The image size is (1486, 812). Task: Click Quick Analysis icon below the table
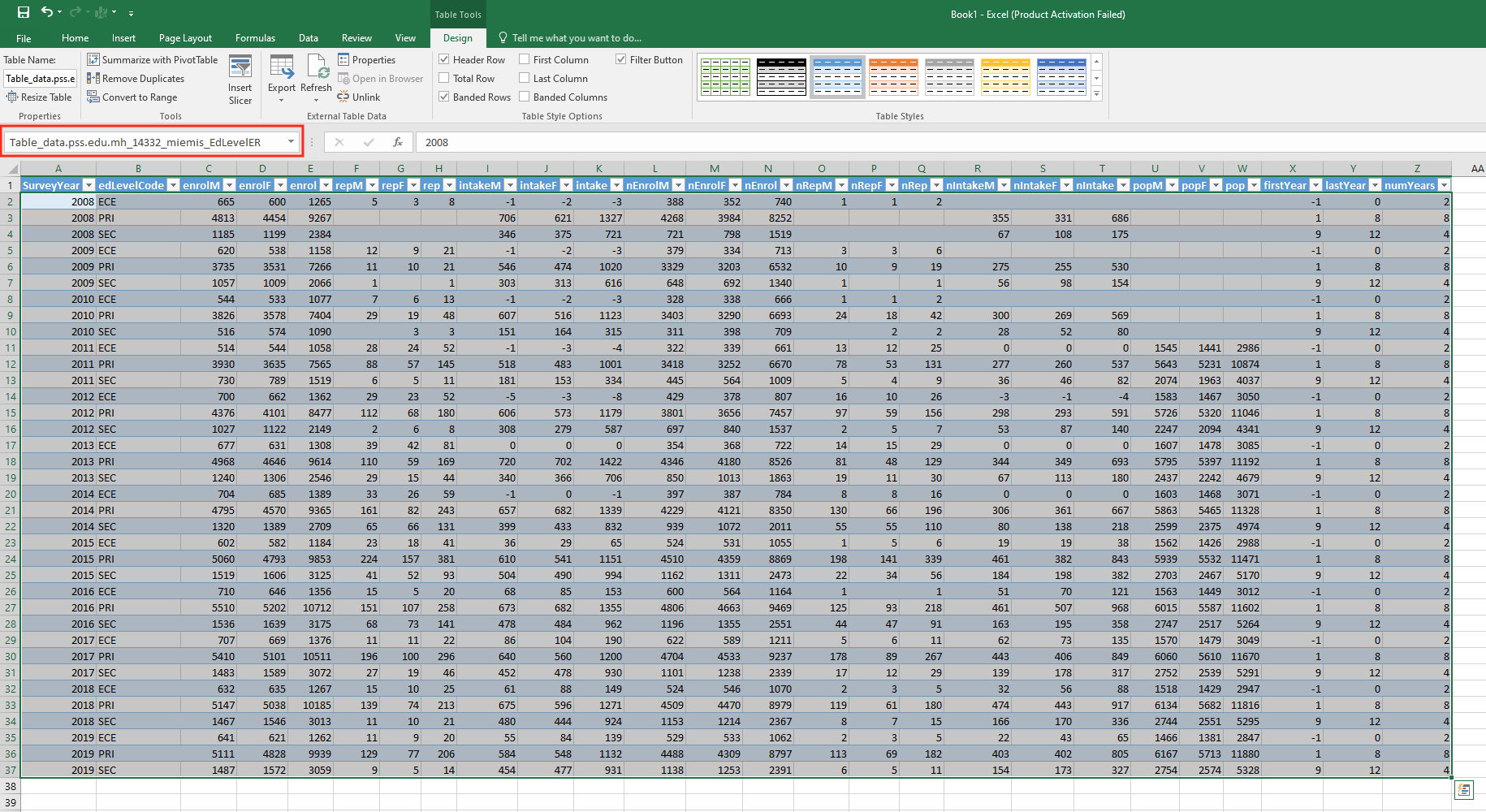pos(1464,790)
